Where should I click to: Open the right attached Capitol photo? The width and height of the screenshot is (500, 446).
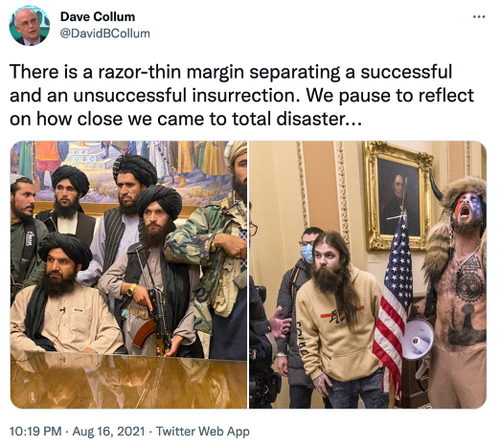[368, 275]
